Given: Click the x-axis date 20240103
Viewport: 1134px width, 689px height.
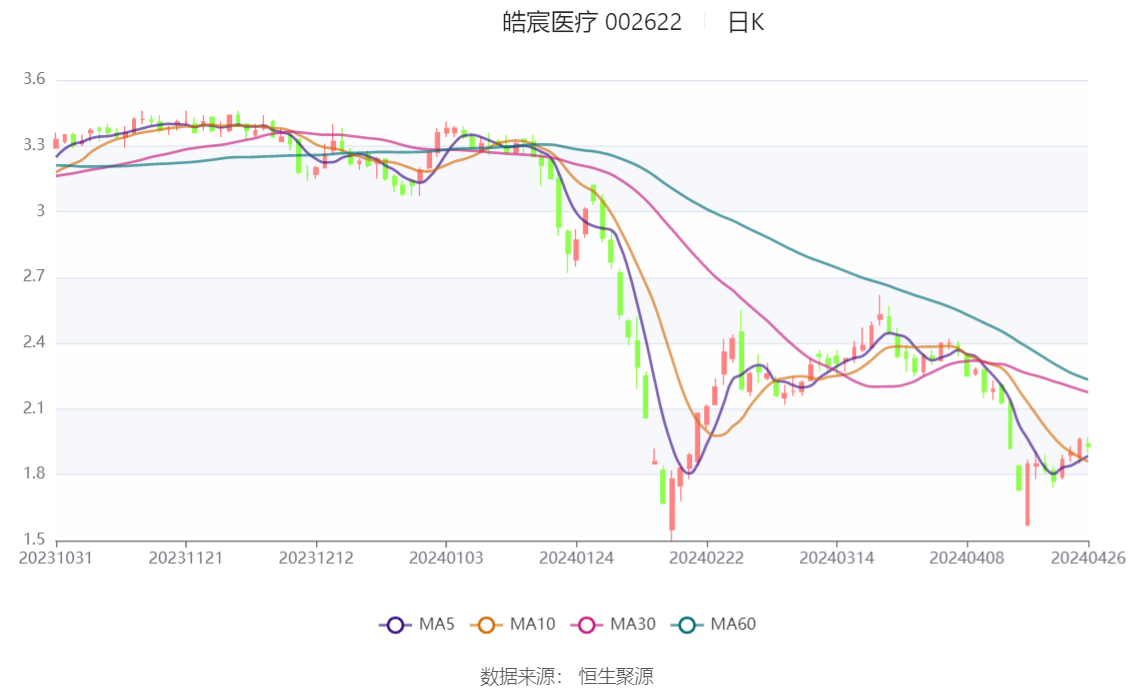Looking at the screenshot, I should tap(446, 558).
